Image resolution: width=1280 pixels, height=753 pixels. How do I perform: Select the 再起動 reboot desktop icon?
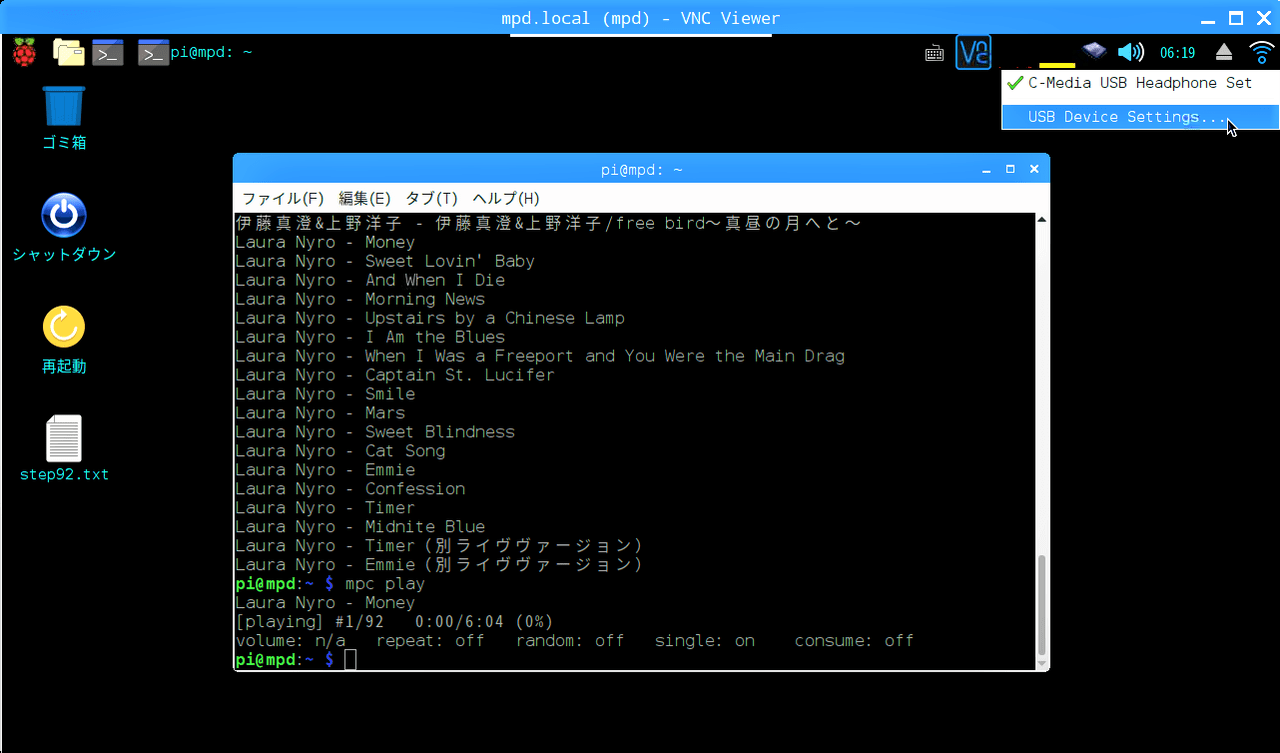click(64, 340)
